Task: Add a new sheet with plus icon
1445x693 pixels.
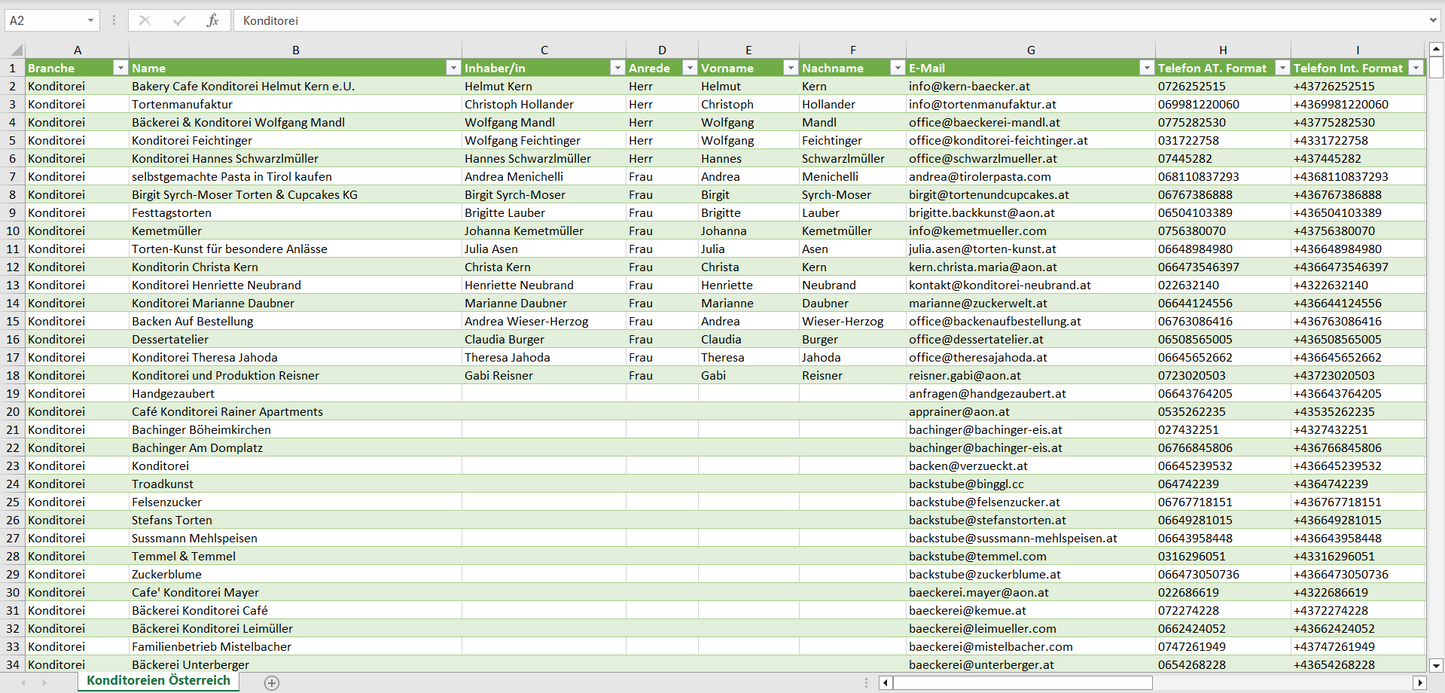Action: click(271, 682)
